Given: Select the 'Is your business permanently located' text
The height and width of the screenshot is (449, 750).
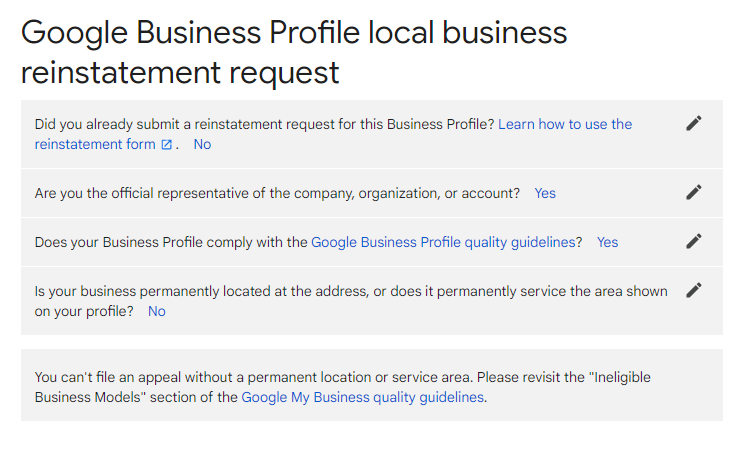Looking at the screenshot, I should [351, 301].
